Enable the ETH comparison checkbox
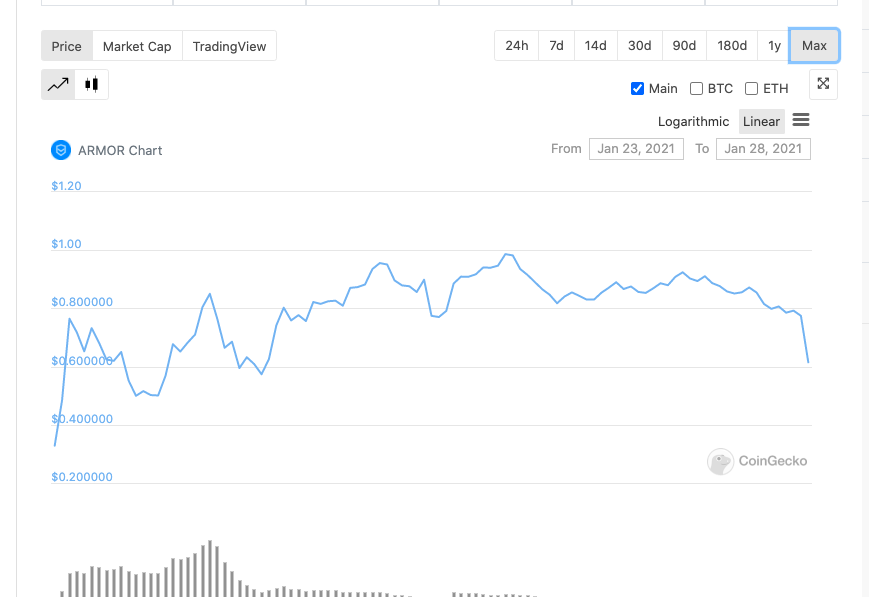The image size is (869, 597). coord(752,88)
